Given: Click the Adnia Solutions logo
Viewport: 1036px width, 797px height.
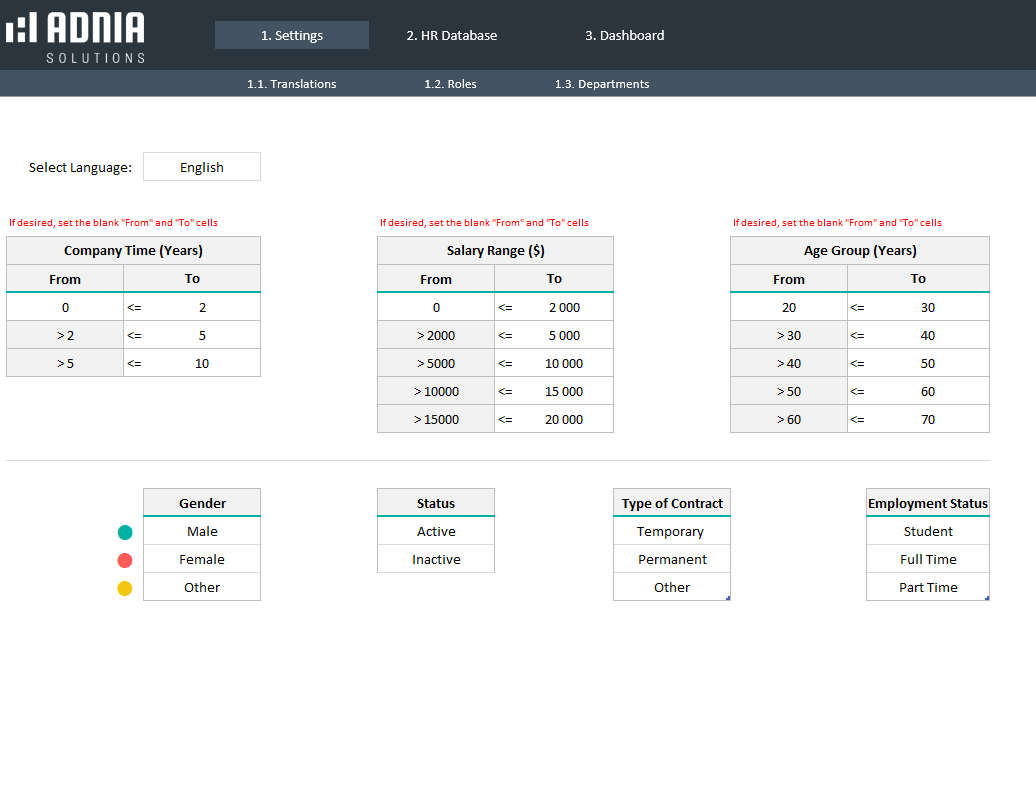Looking at the screenshot, I should (x=75, y=36).
